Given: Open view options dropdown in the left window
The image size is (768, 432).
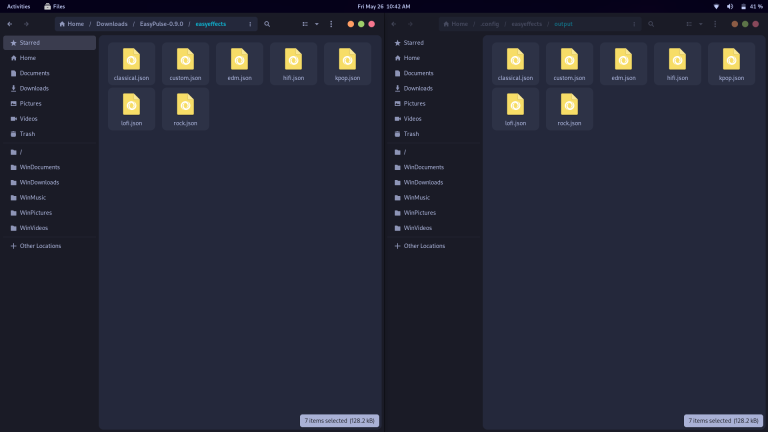Looking at the screenshot, I should pyautogui.click(x=317, y=23).
